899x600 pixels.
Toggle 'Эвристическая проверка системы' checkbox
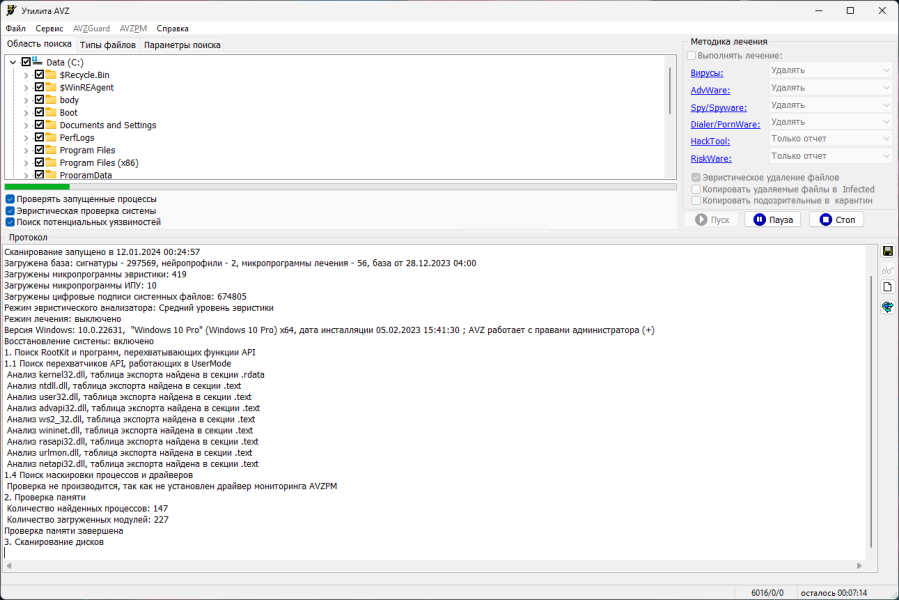[10, 211]
